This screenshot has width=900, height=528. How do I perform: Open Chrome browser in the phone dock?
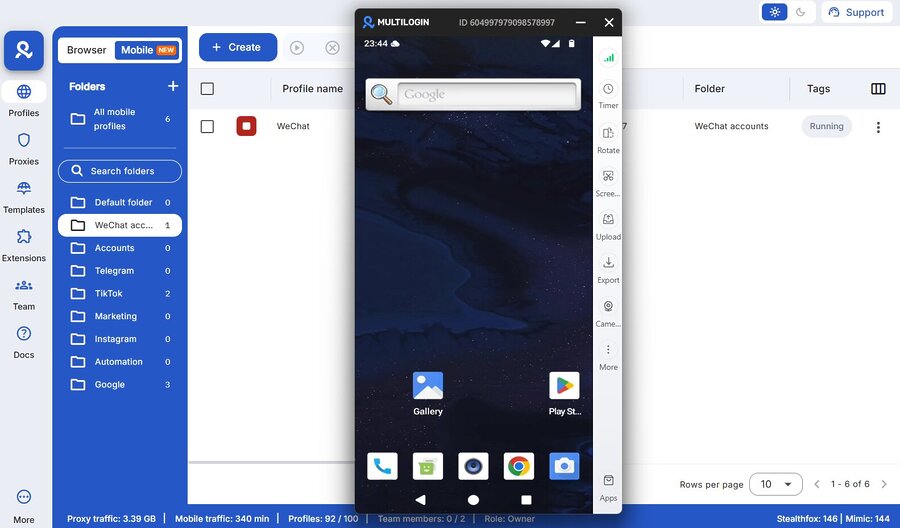pos(518,466)
